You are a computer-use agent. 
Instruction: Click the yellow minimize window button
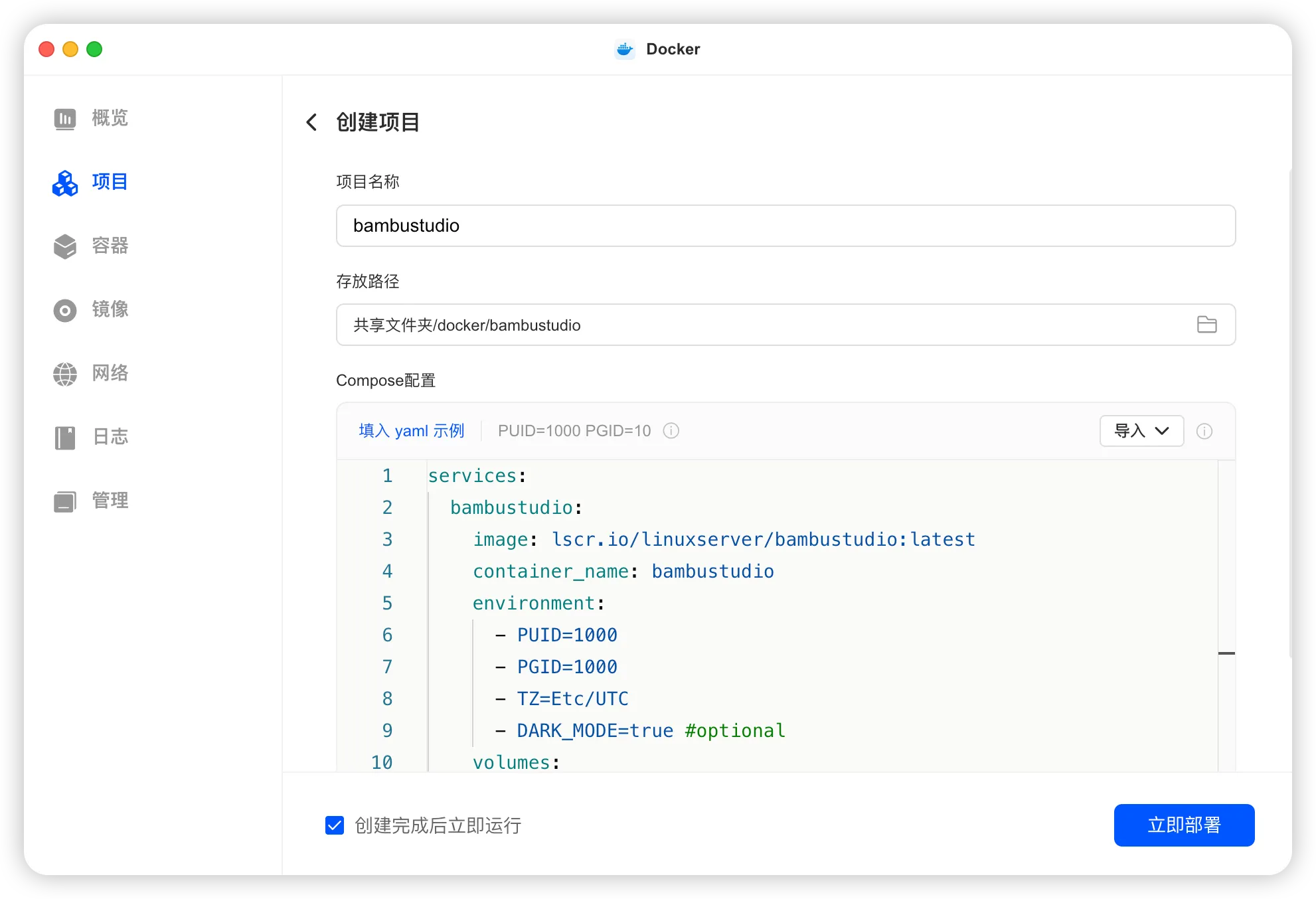pos(70,49)
